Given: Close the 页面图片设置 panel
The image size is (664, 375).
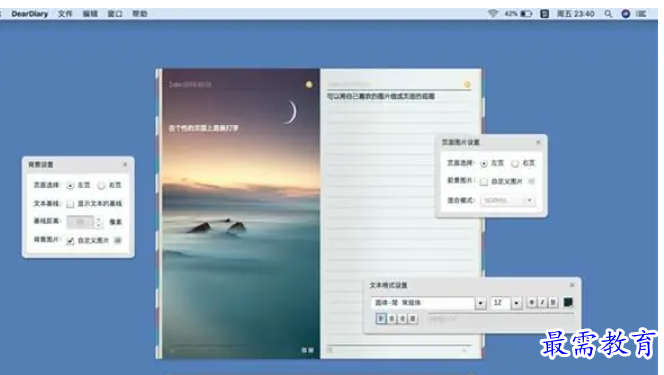Looking at the screenshot, I should point(538,142).
